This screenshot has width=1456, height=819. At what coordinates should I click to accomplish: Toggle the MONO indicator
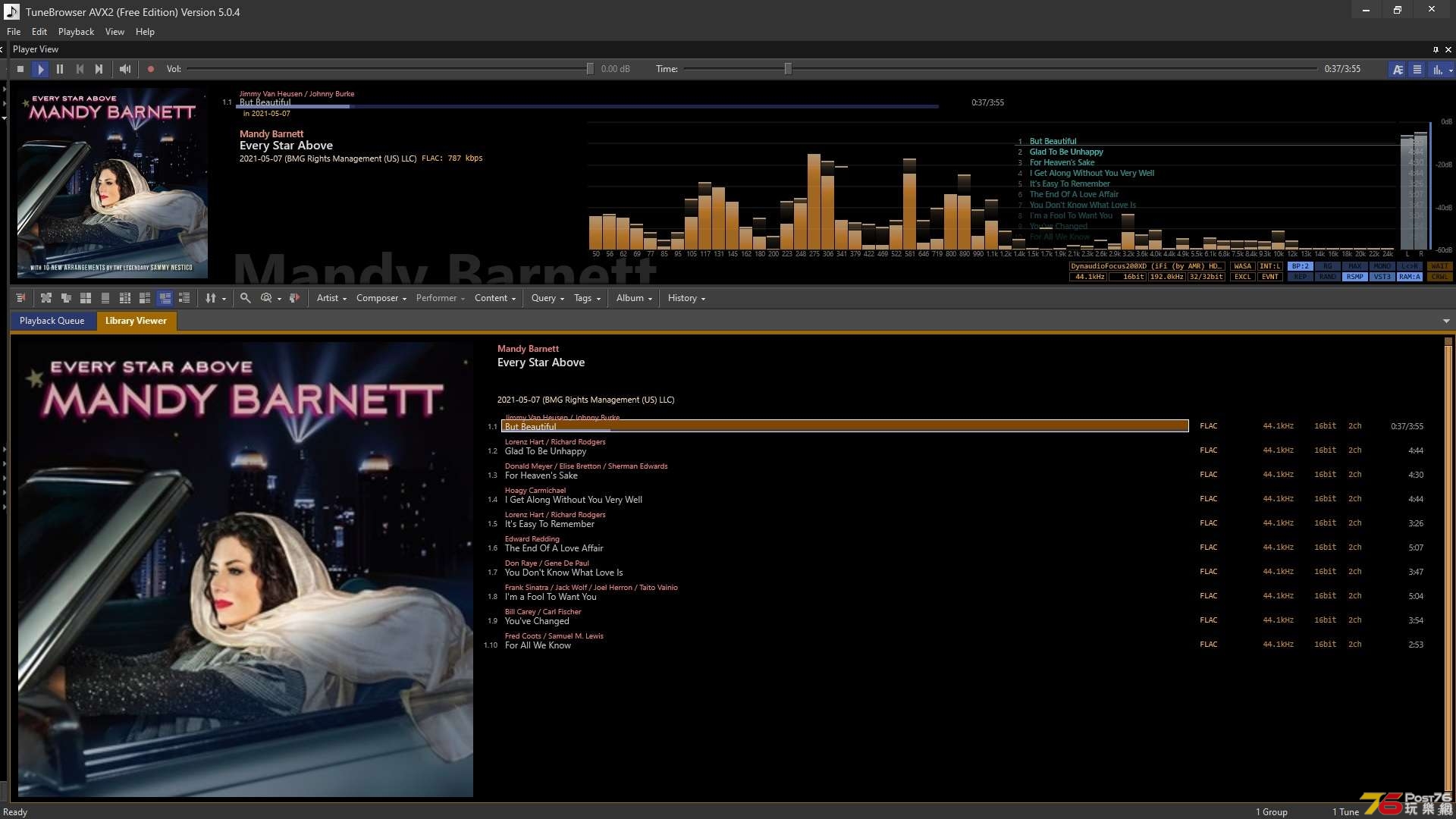click(1382, 266)
